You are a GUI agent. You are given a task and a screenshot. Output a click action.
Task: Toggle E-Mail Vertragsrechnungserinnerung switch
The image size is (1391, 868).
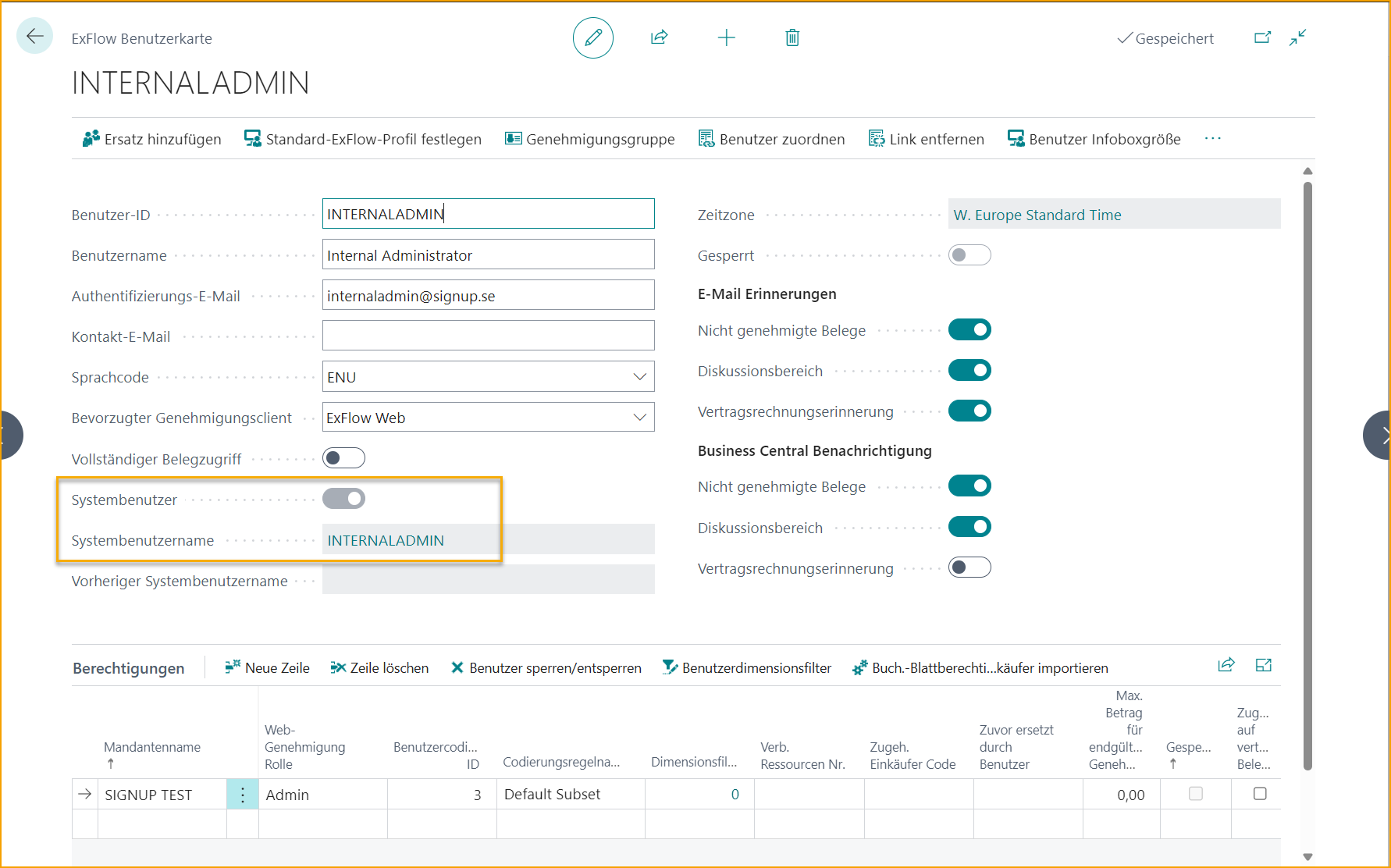969,411
